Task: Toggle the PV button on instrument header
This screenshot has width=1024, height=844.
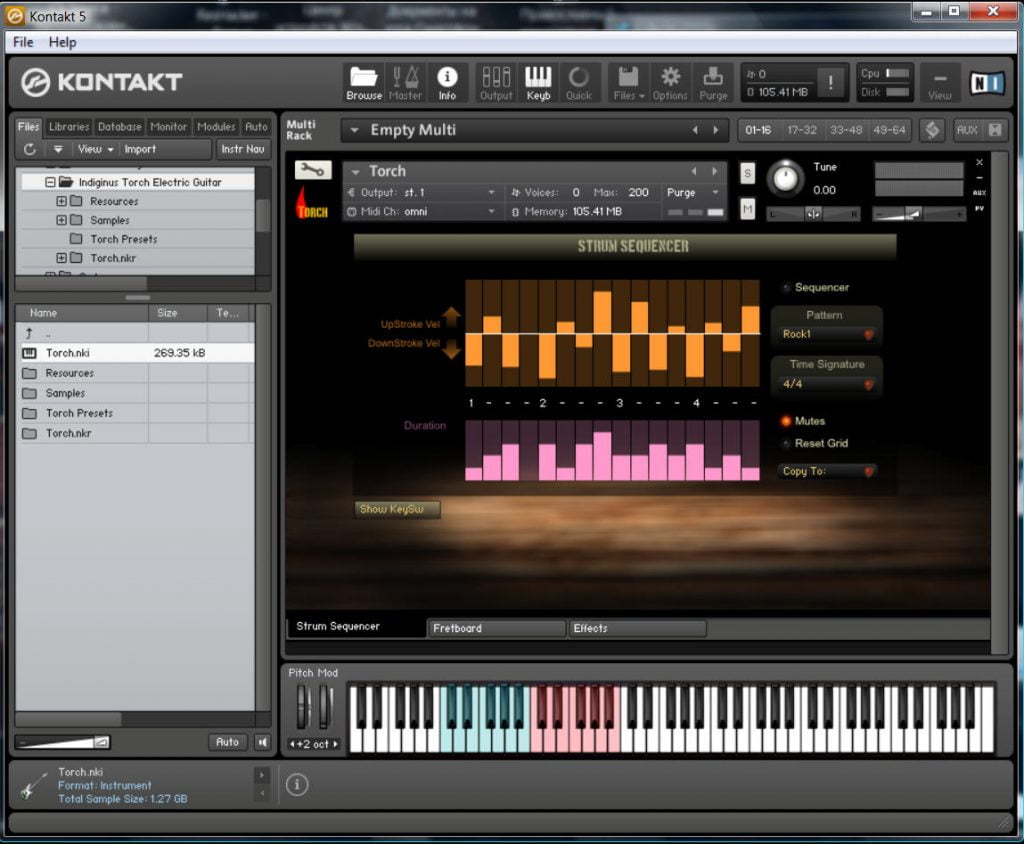Action: click(x=979, y=208)
